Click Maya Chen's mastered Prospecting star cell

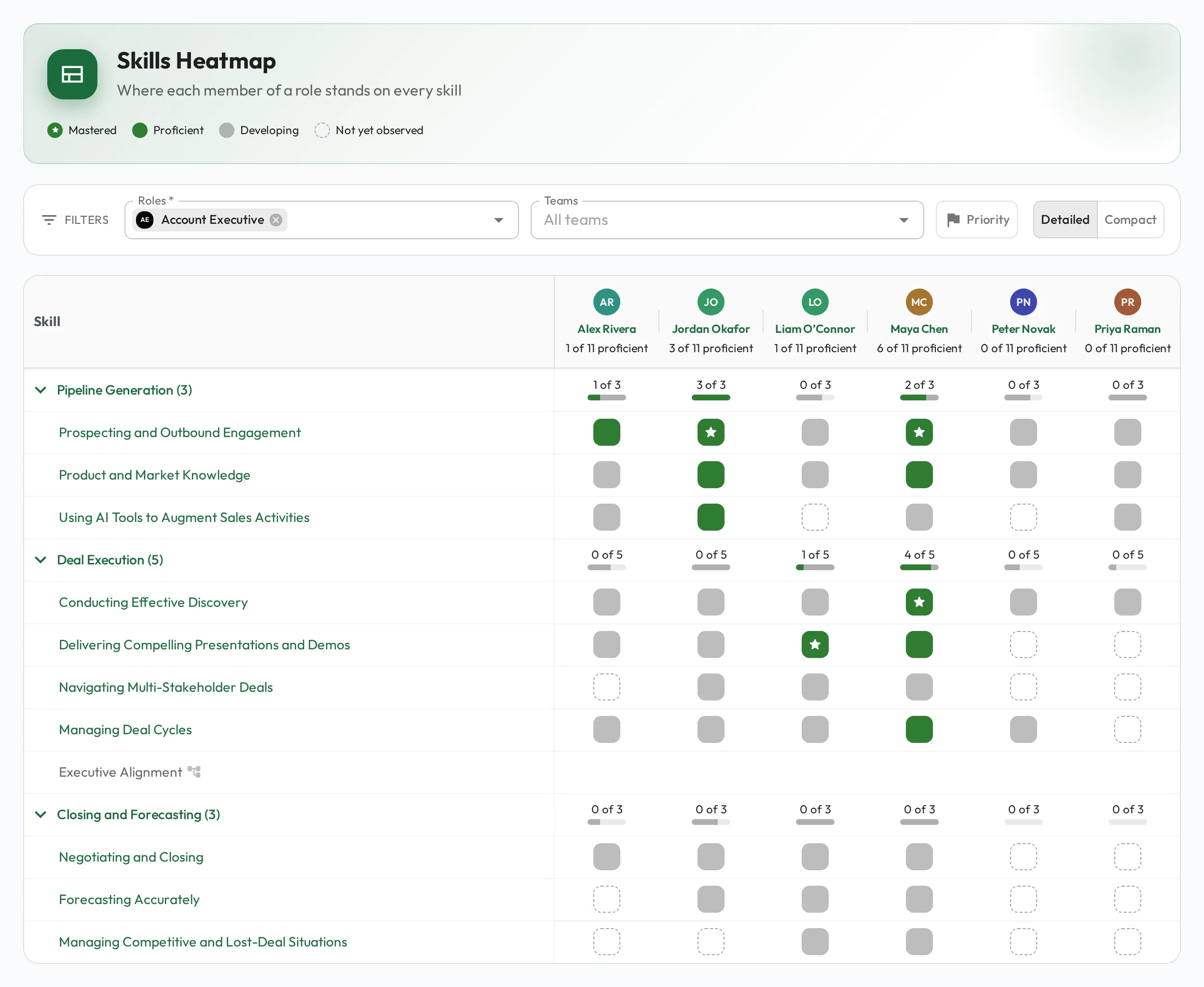919,433
